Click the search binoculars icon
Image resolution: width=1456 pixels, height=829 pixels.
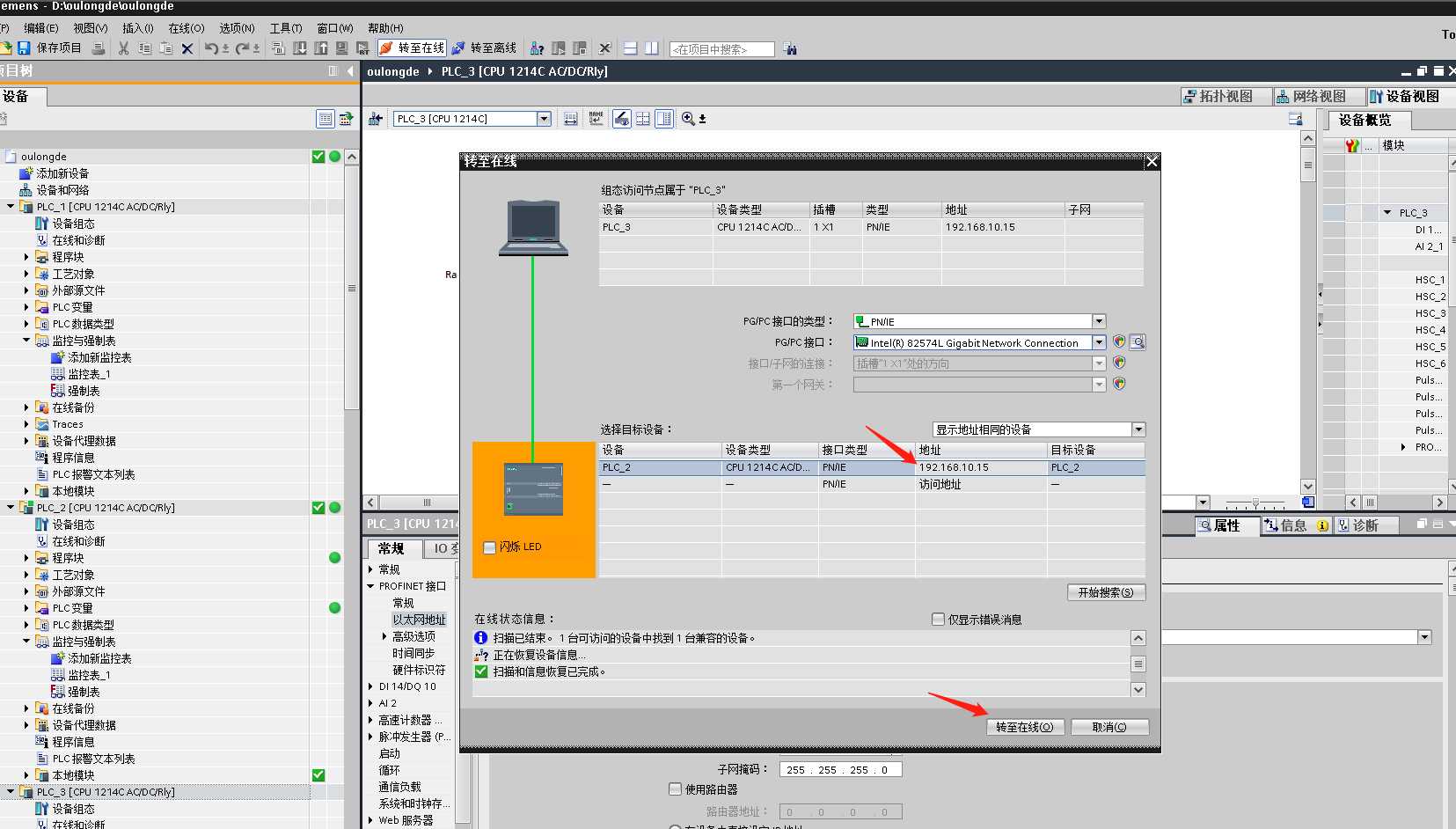(790, 49)
